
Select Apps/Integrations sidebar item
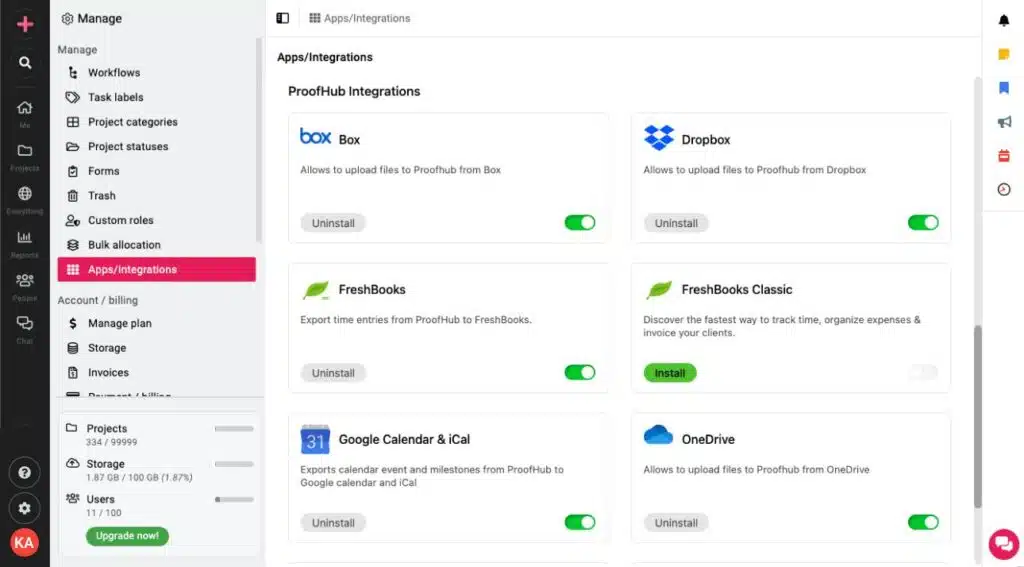coord(157,269)
